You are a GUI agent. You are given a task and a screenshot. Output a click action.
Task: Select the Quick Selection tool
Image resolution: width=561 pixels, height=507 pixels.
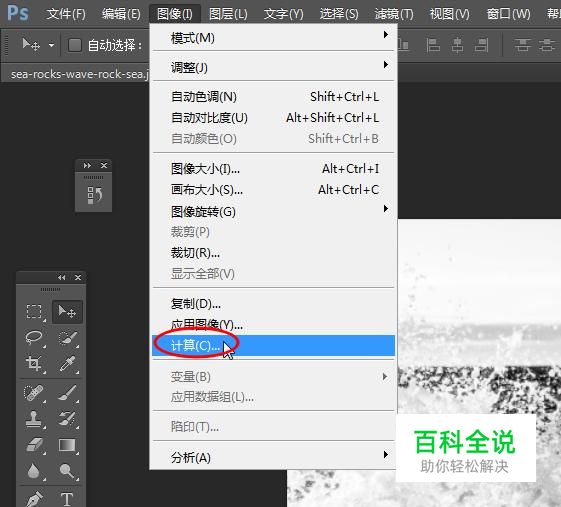[x=67, y=338]
